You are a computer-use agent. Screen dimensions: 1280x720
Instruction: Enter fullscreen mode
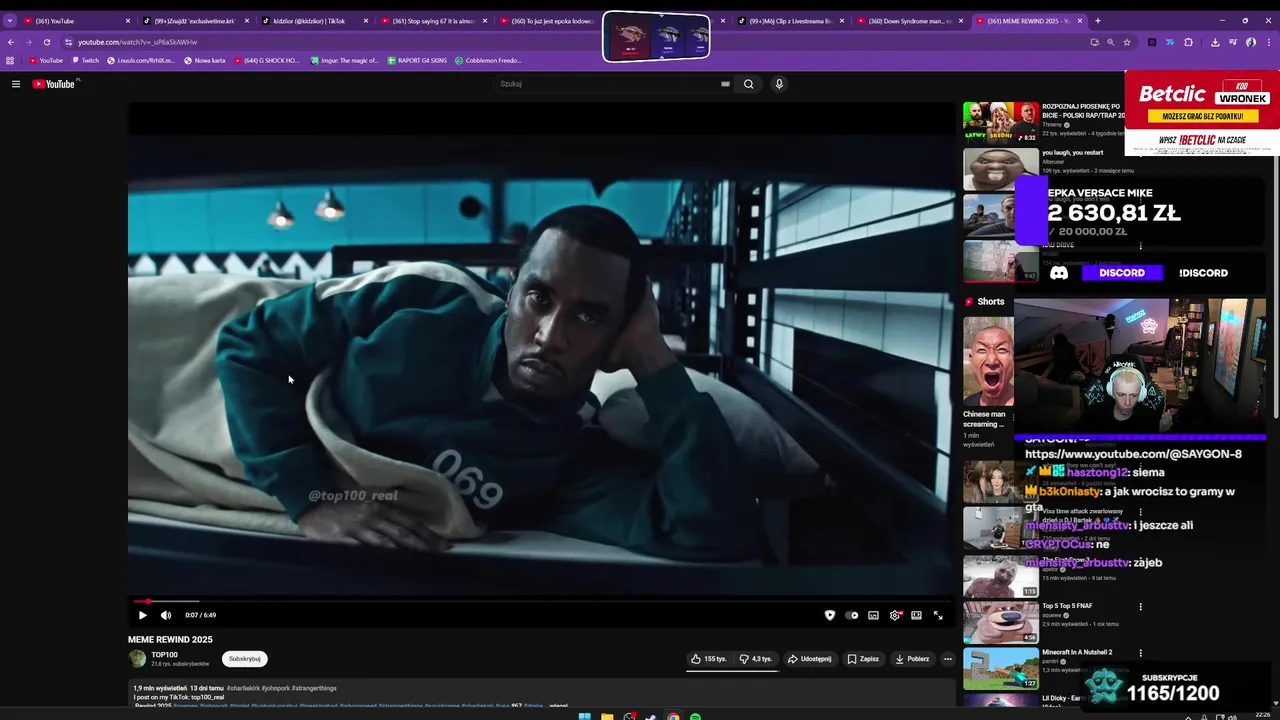pos(938,615)
